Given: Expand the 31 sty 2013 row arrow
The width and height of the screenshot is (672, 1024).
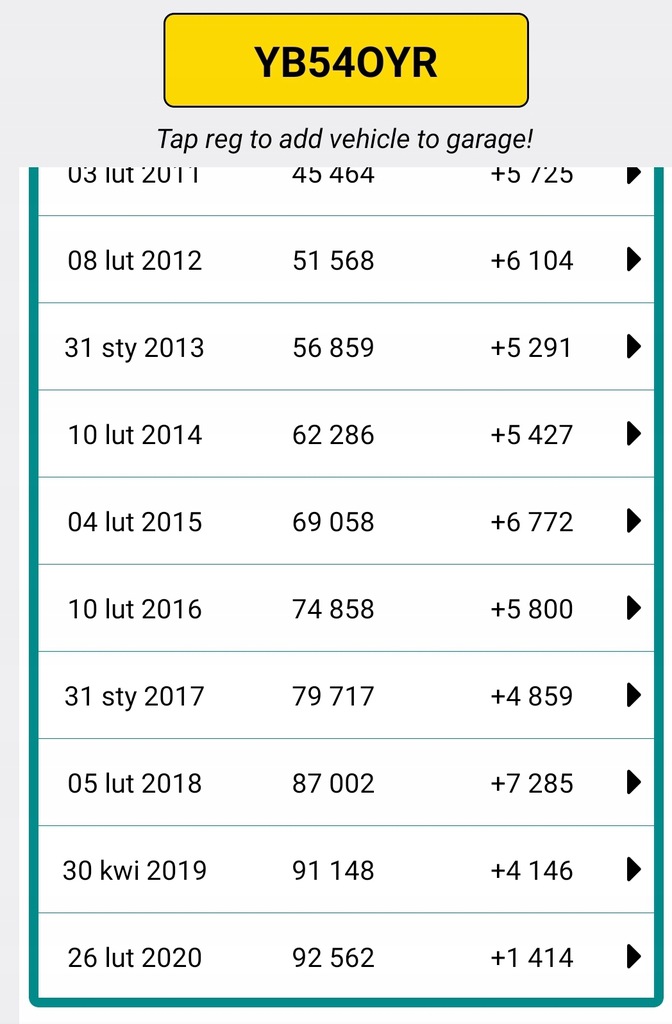Looking at the screenshot, I should pyautogui.click(x=632, y=347).
